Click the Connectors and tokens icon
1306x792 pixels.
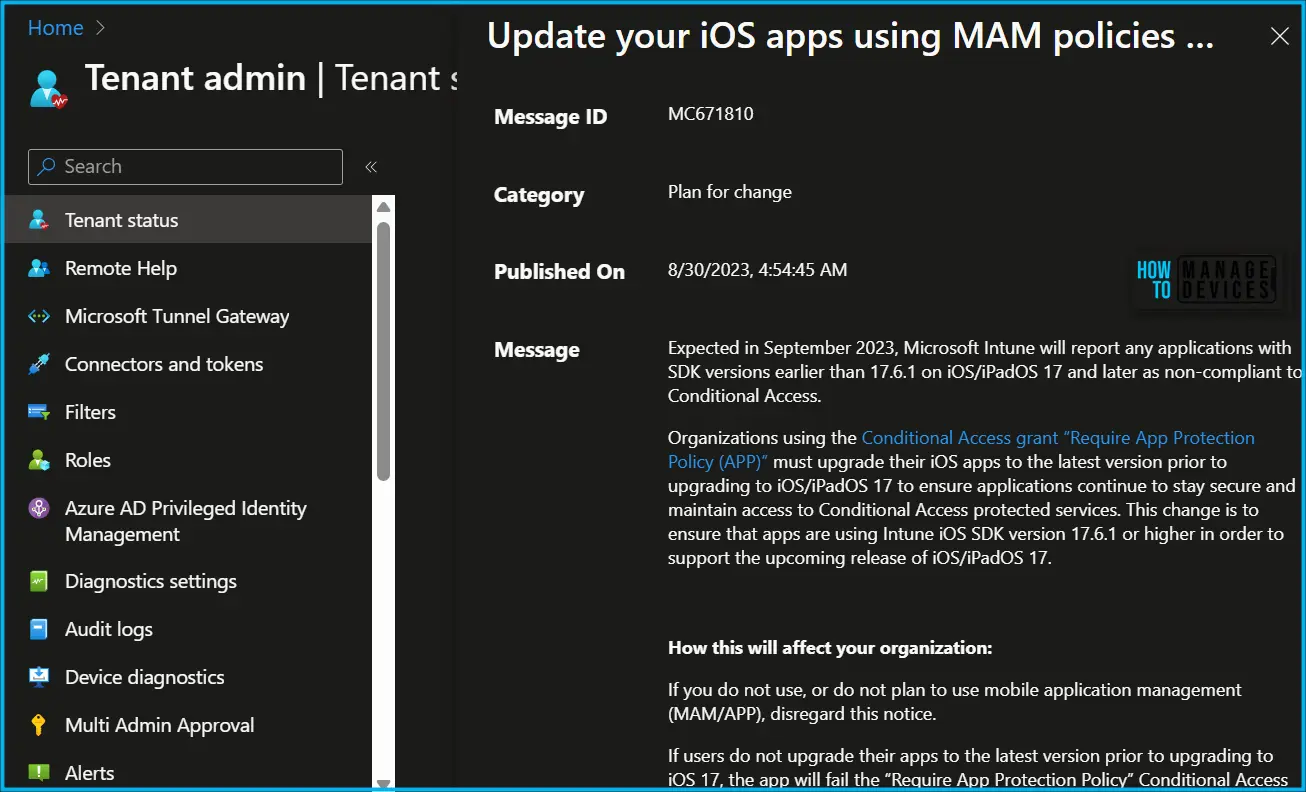[39, 364]
